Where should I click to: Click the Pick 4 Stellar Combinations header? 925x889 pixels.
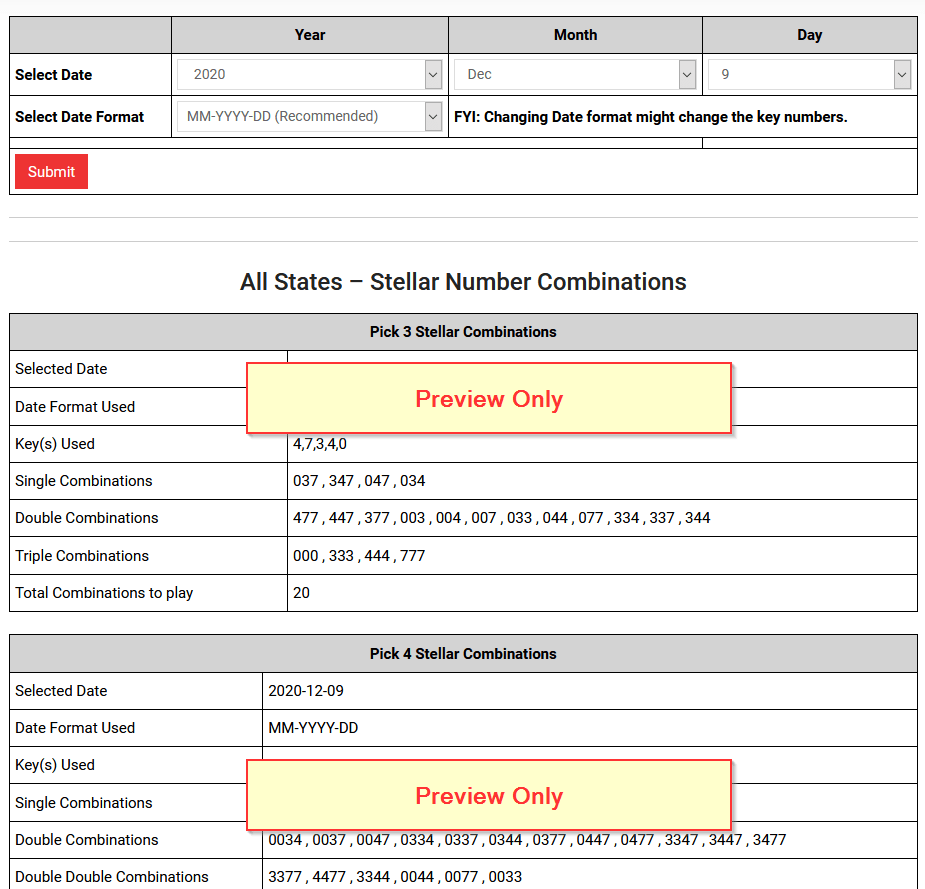[463, 654]
